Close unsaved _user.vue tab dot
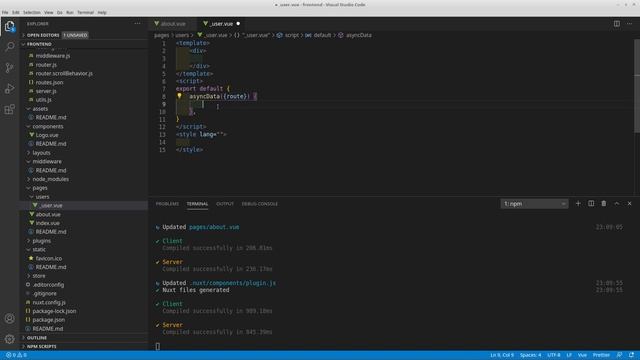The height and width of the screenshot is (360, 640). [x=238, y=24]
